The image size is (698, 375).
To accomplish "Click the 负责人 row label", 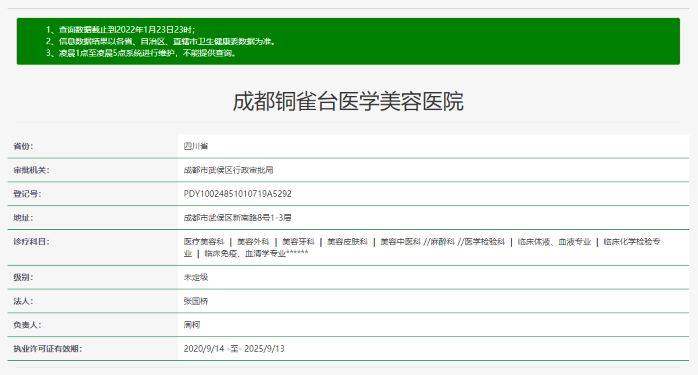I will [x=27, y=325].
